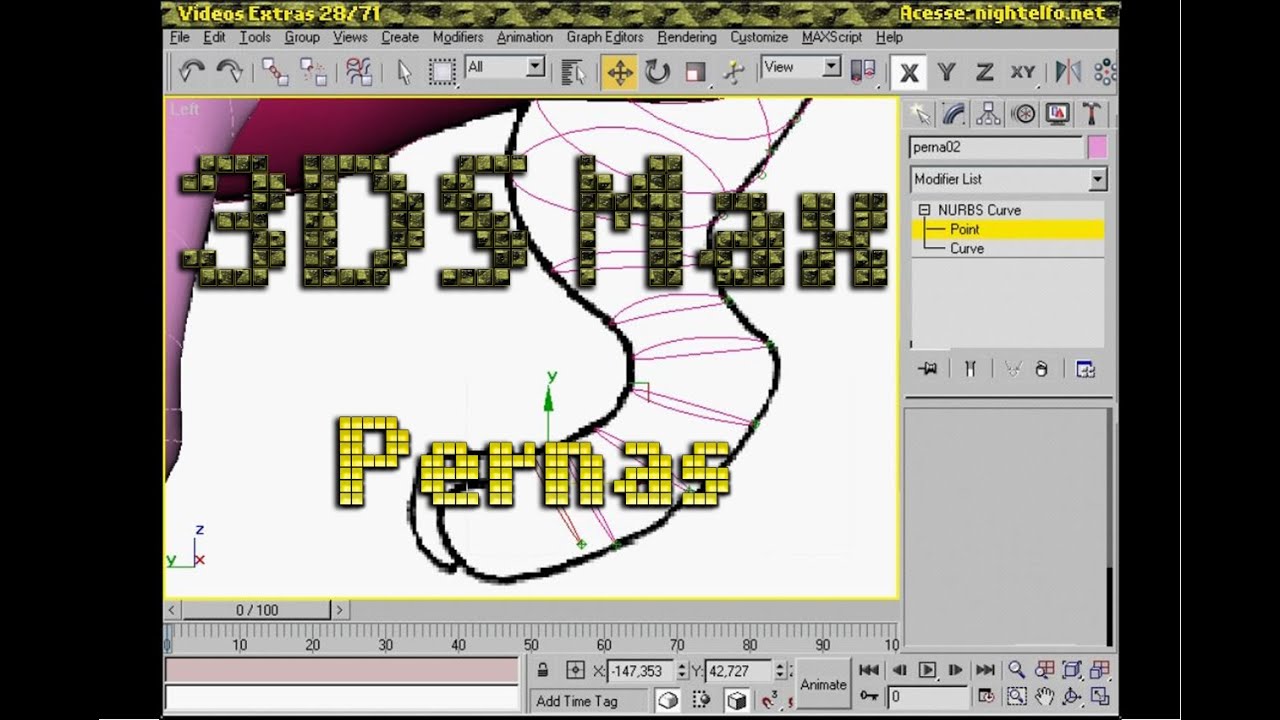Viewport: 1280px width, 720px height.
Task: Open the Select by Name list icon
Action: point(572,71)
